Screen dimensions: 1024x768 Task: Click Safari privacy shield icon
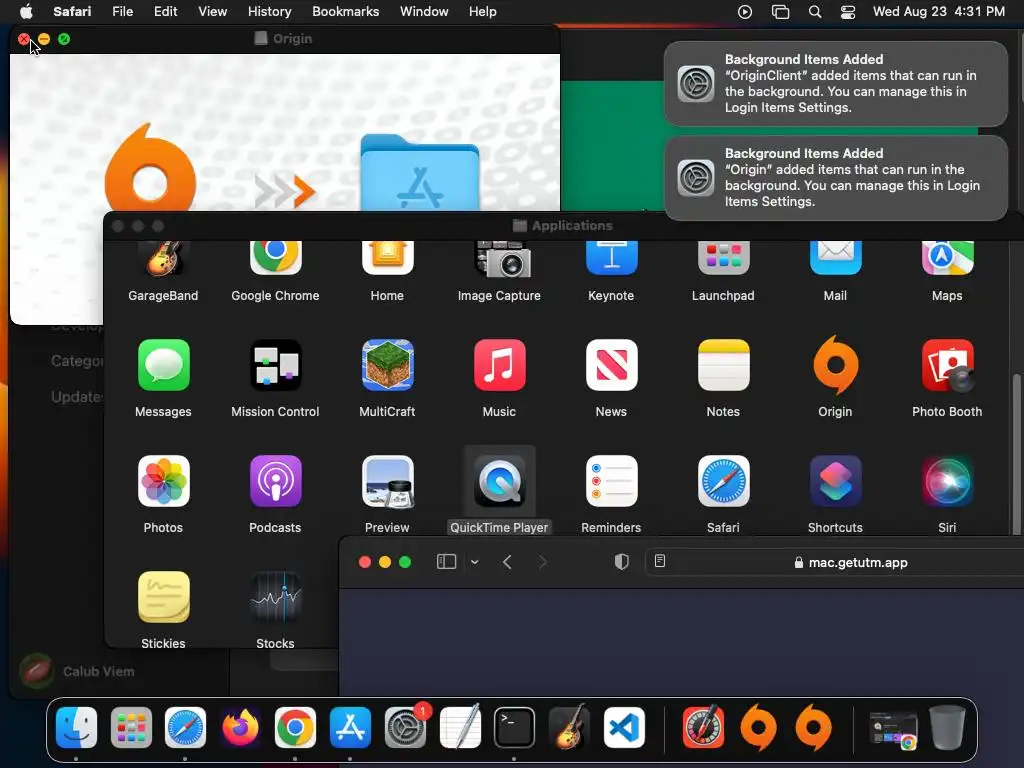pos(621,562)
